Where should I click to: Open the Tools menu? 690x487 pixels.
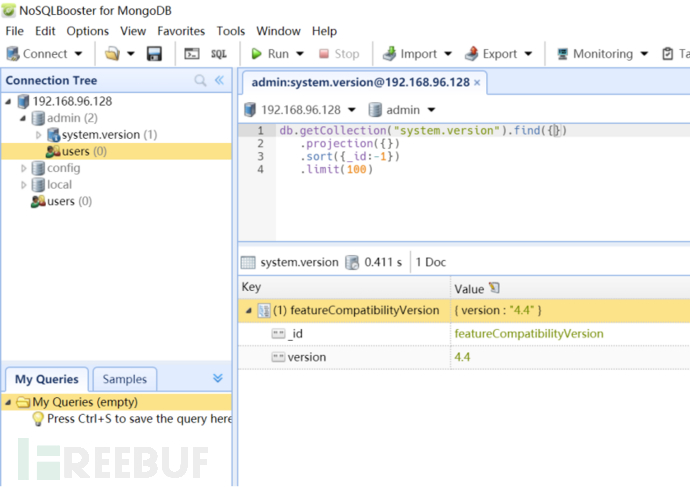point(231,31)
